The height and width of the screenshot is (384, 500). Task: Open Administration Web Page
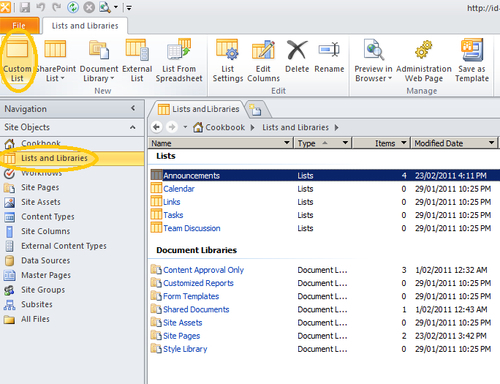tap(424, 60)
